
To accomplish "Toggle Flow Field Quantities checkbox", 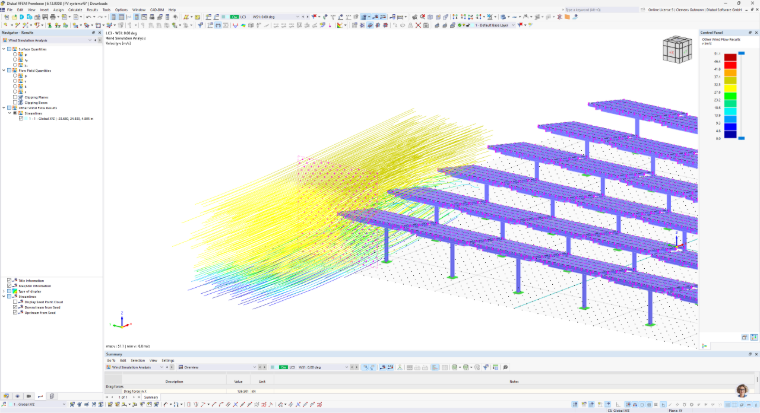I will point(9,71).
